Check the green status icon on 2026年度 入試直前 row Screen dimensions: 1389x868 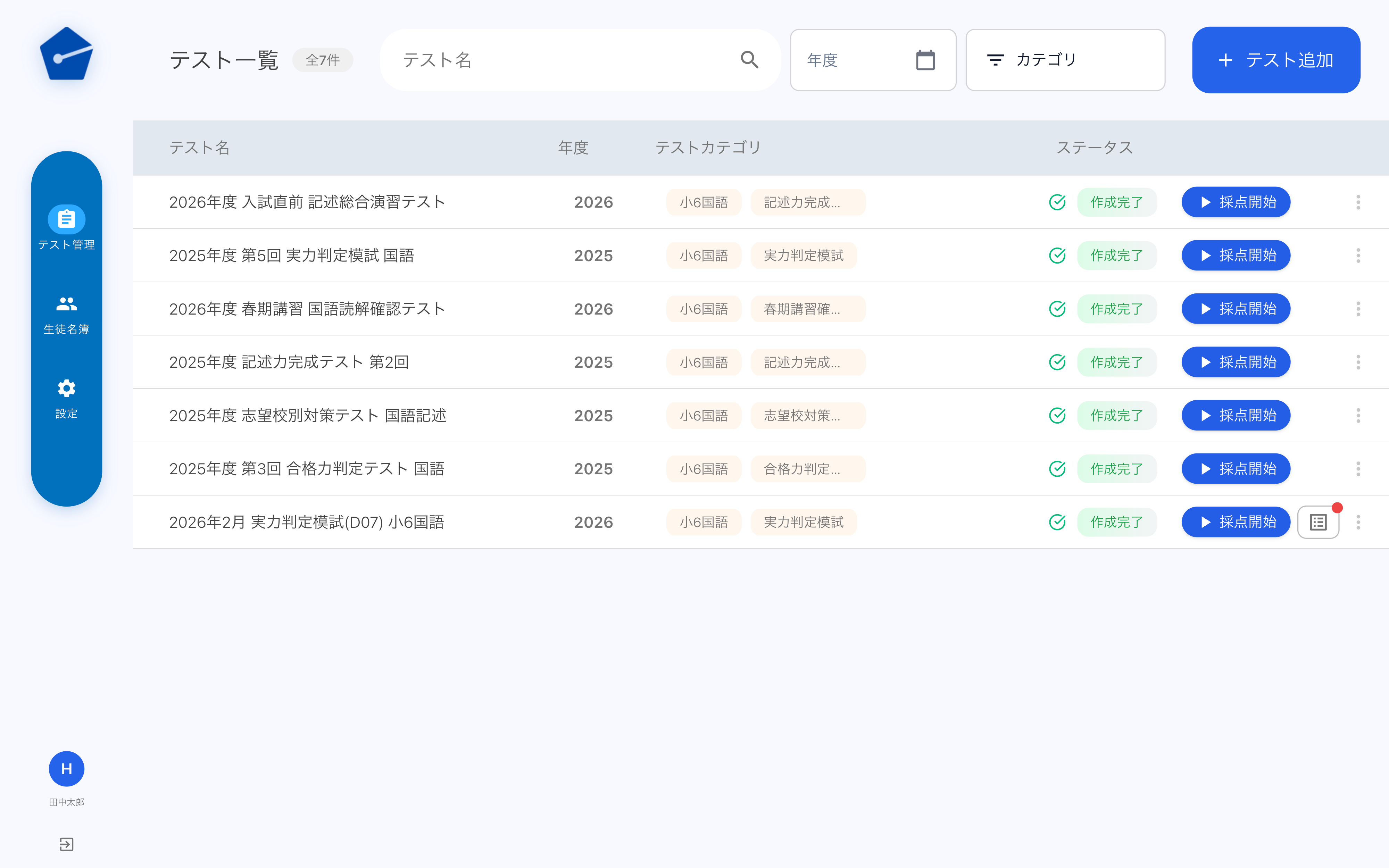coord(1058,202)
